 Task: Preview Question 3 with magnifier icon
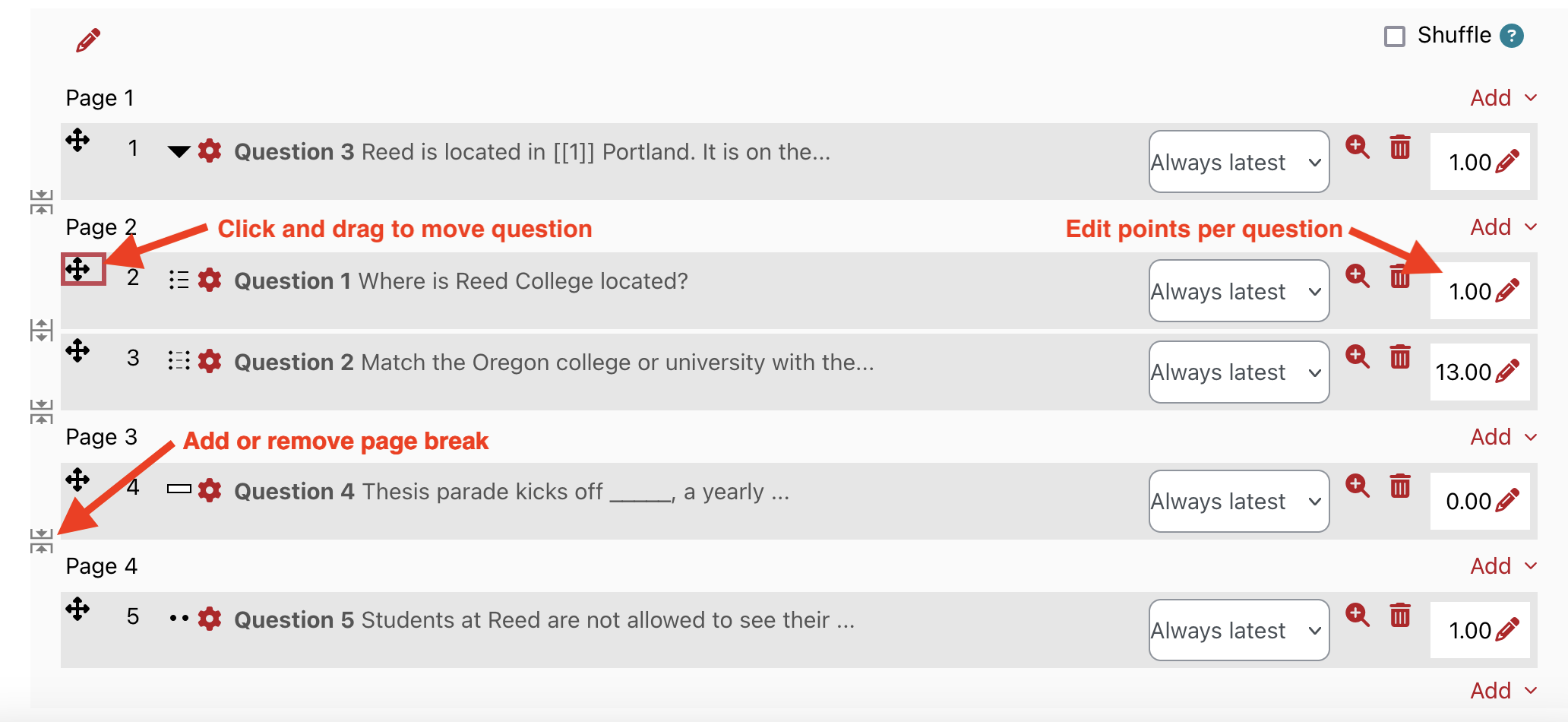[x=1357, y=147]
